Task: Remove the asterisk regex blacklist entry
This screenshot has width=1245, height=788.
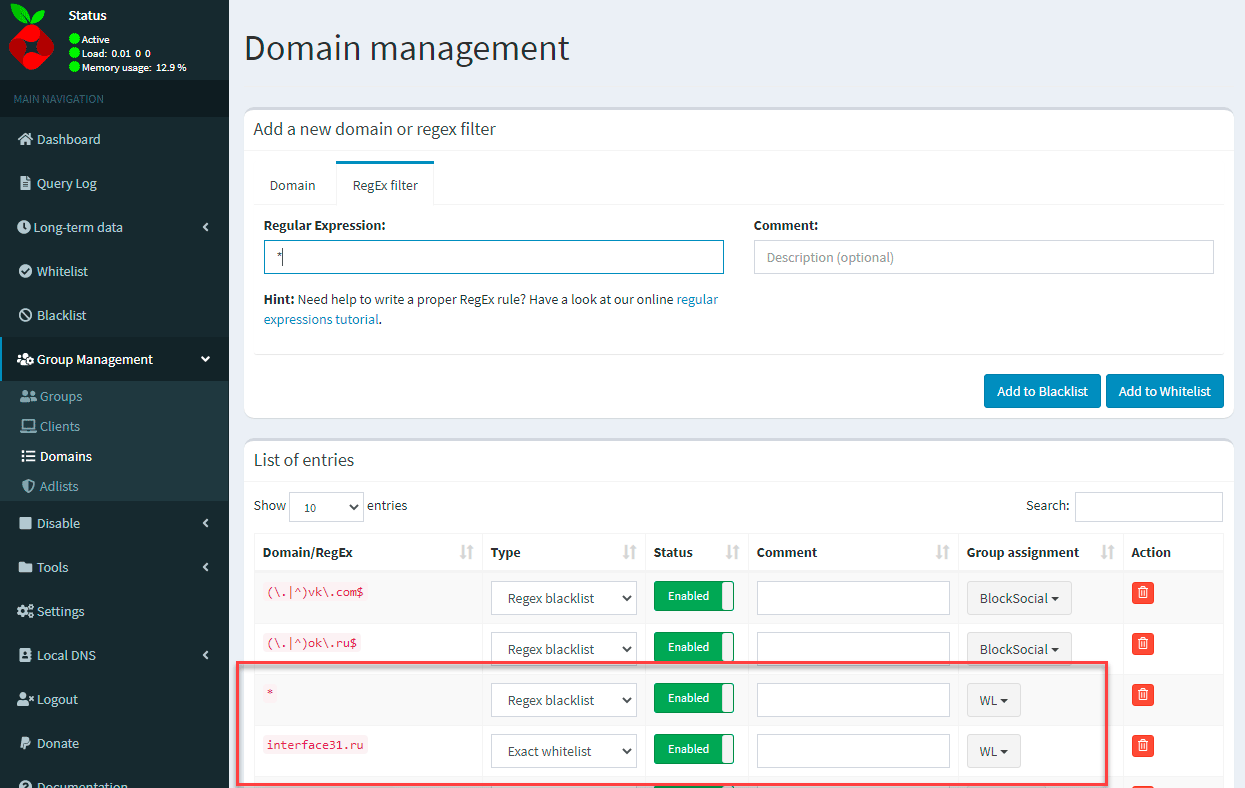Action: (x=1143, y=695)
